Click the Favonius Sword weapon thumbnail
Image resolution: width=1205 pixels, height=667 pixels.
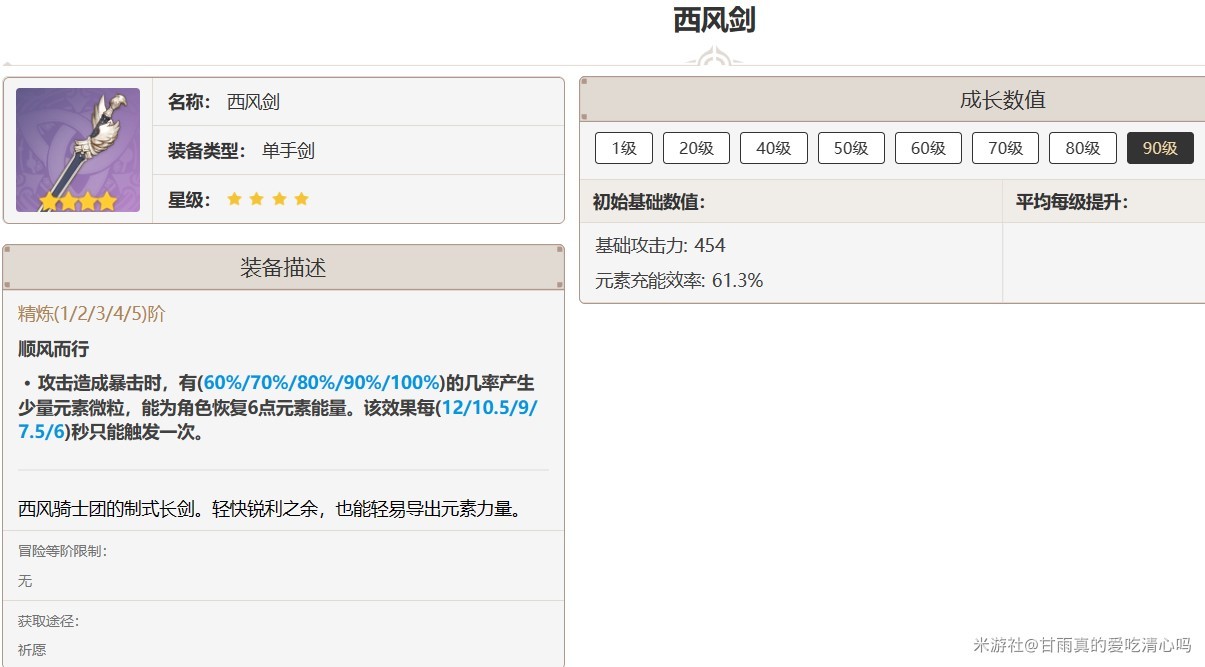(x=78, y=150)
